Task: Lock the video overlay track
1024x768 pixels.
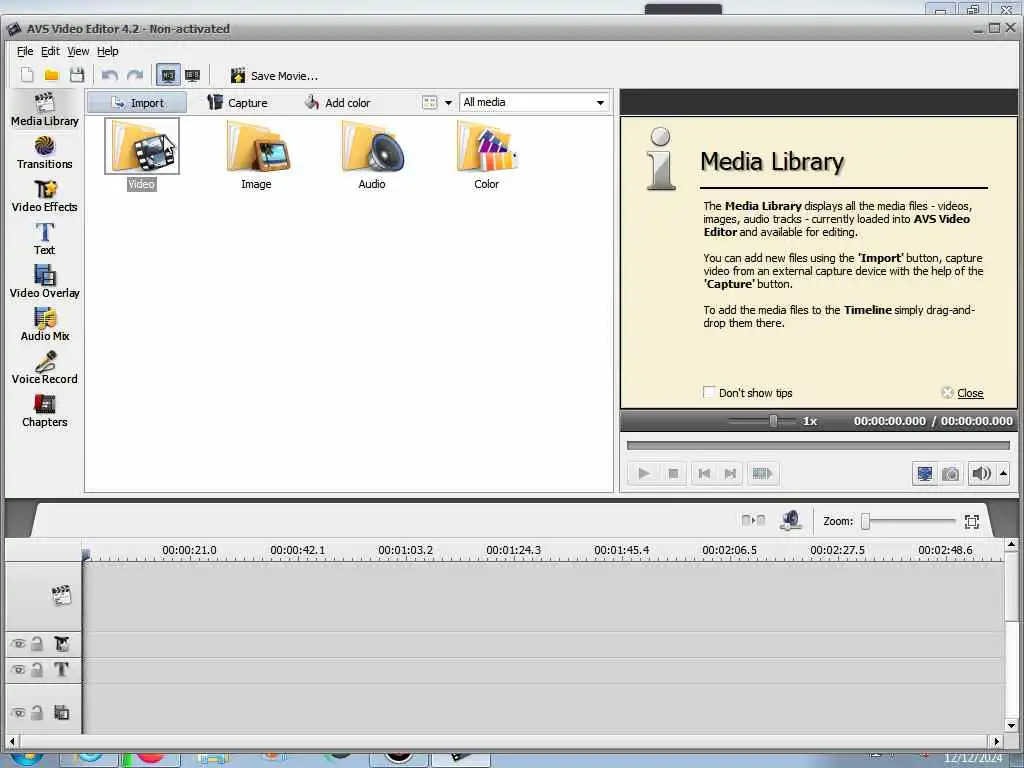Action: click(37, 712)
